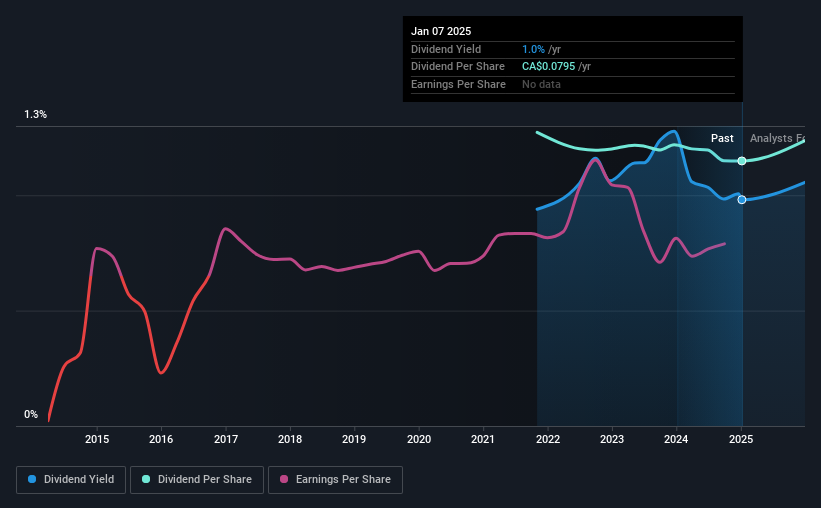This screenshot has height=508, width=821.
Task: Click the 2022 x-axis year label
Action: click(x=548, y=439)
